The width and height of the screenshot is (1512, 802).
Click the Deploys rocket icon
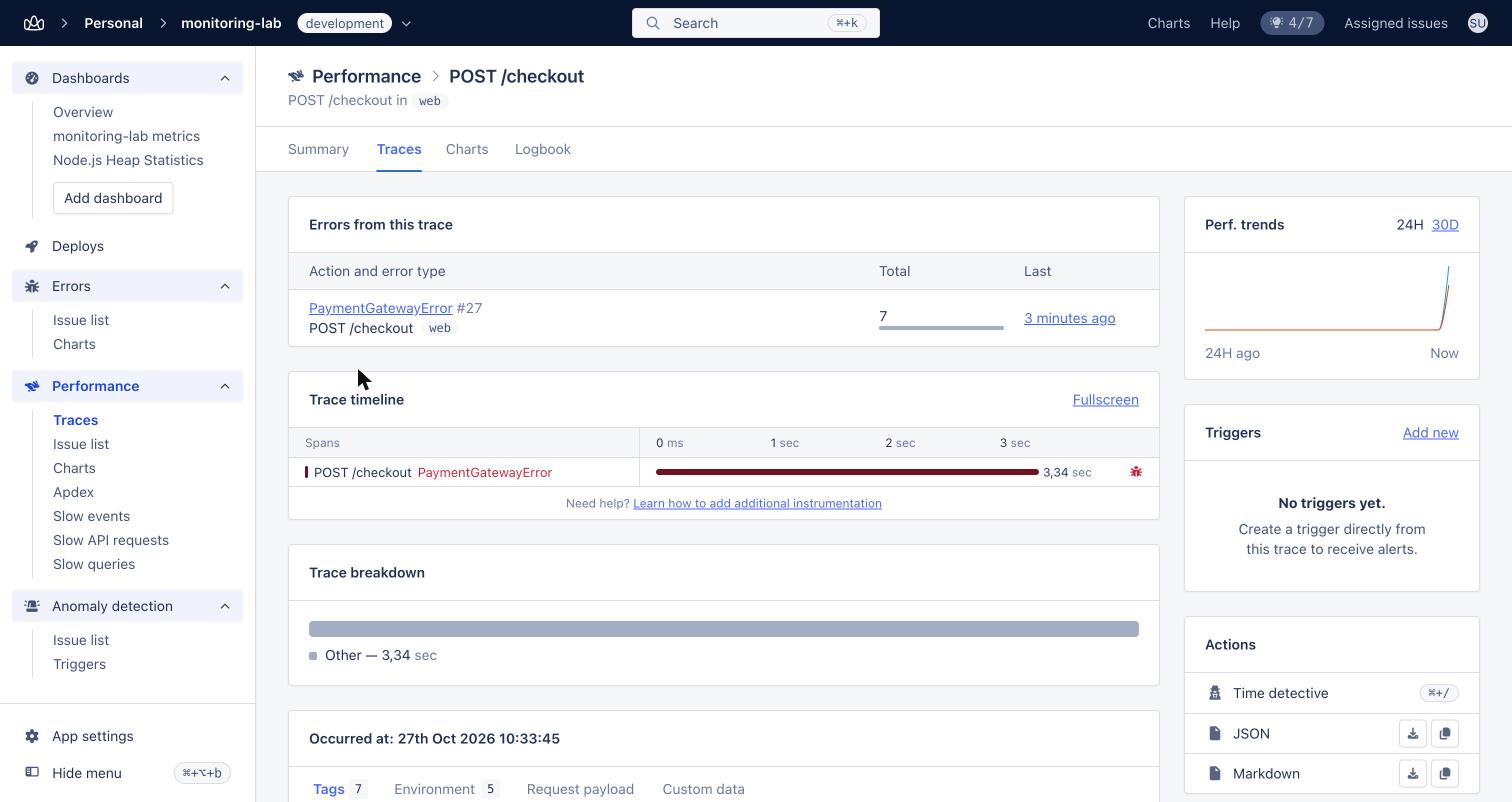click(32, 246)
